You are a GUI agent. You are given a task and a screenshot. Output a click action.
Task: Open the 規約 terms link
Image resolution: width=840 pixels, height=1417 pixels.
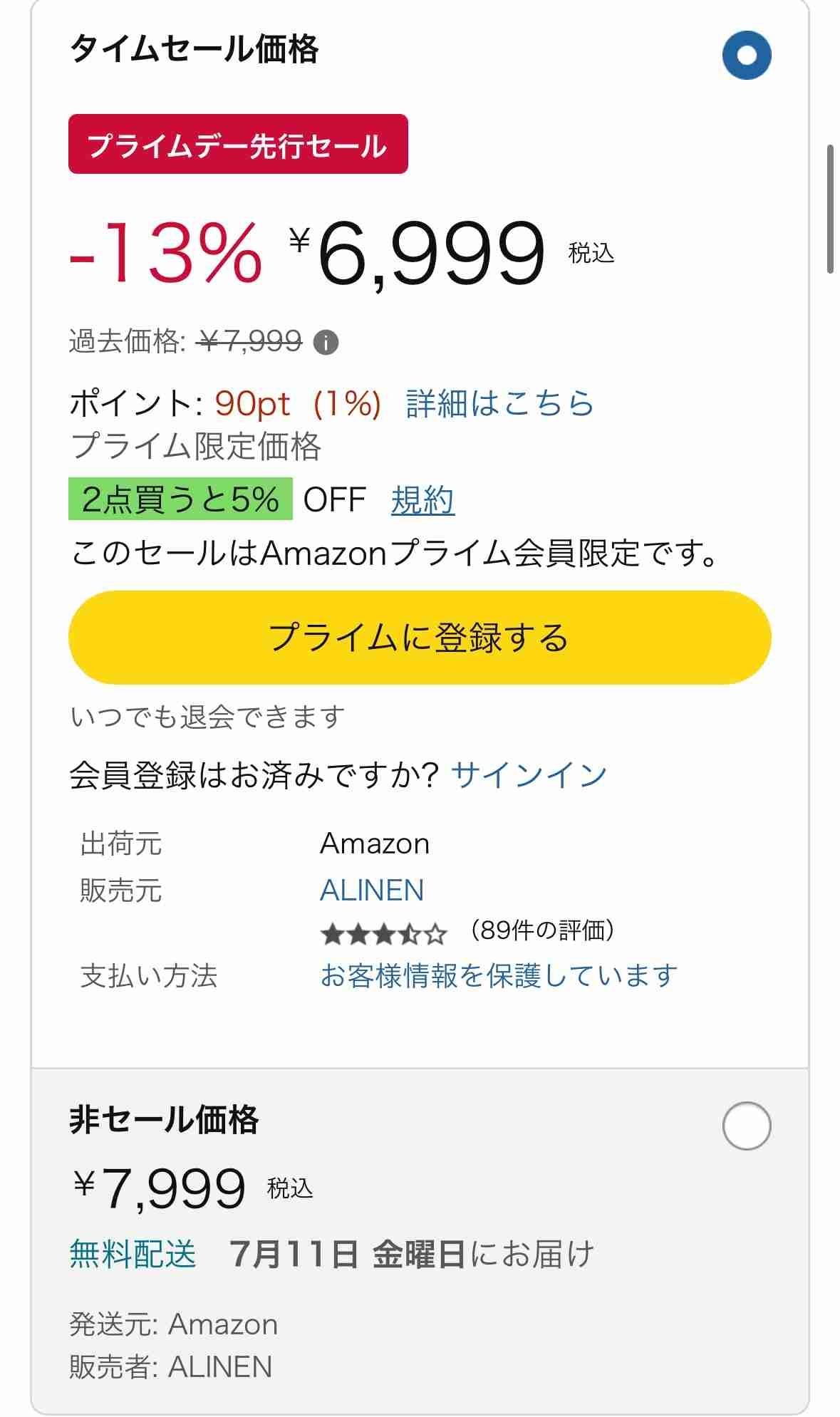coord(422,500)
